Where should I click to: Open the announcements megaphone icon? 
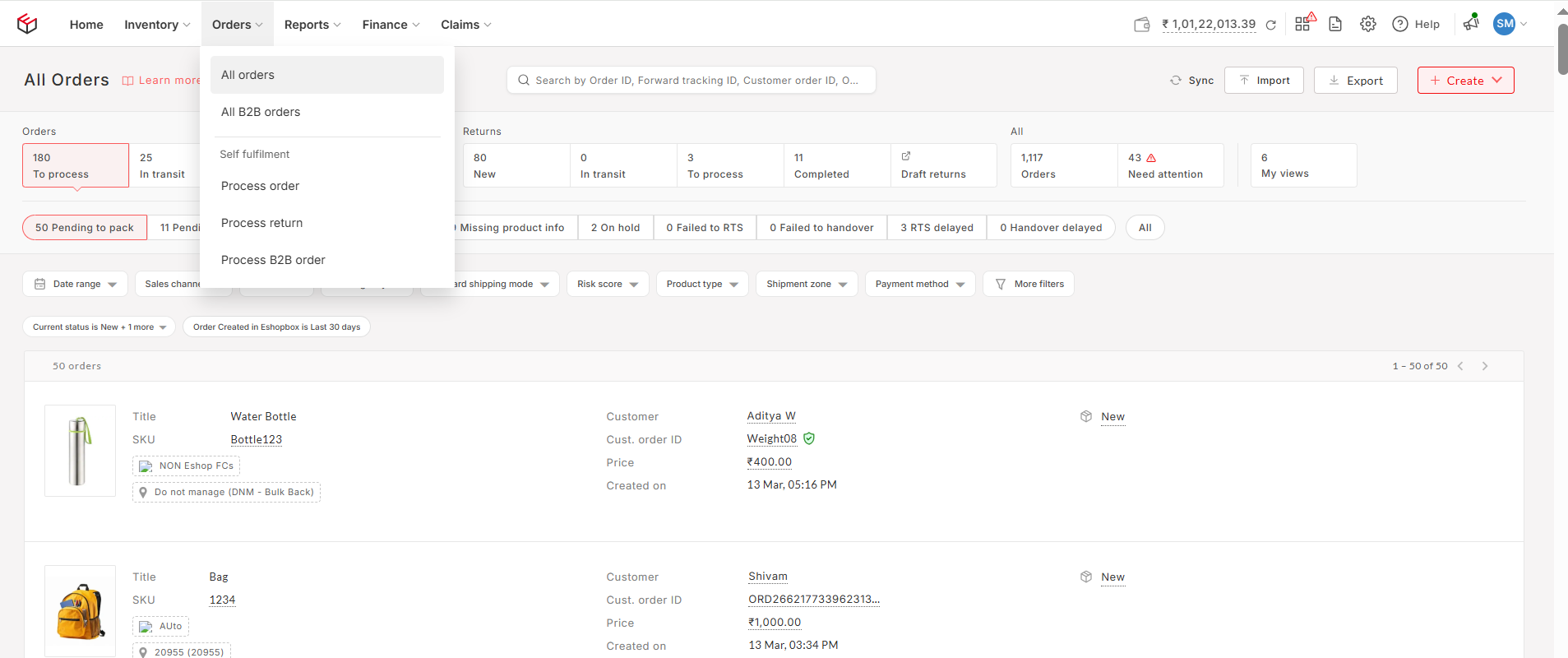(x=1470, y=24)
